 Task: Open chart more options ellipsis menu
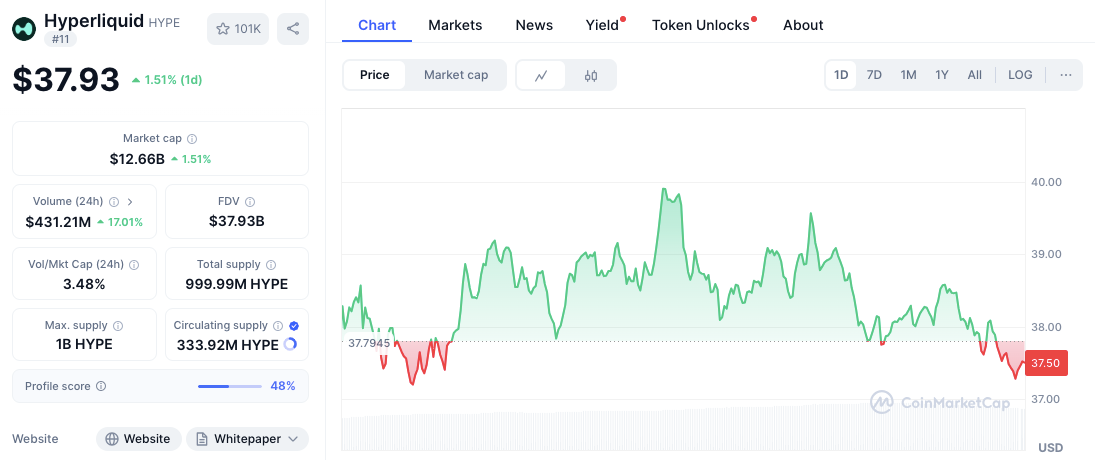[1065, 75]
